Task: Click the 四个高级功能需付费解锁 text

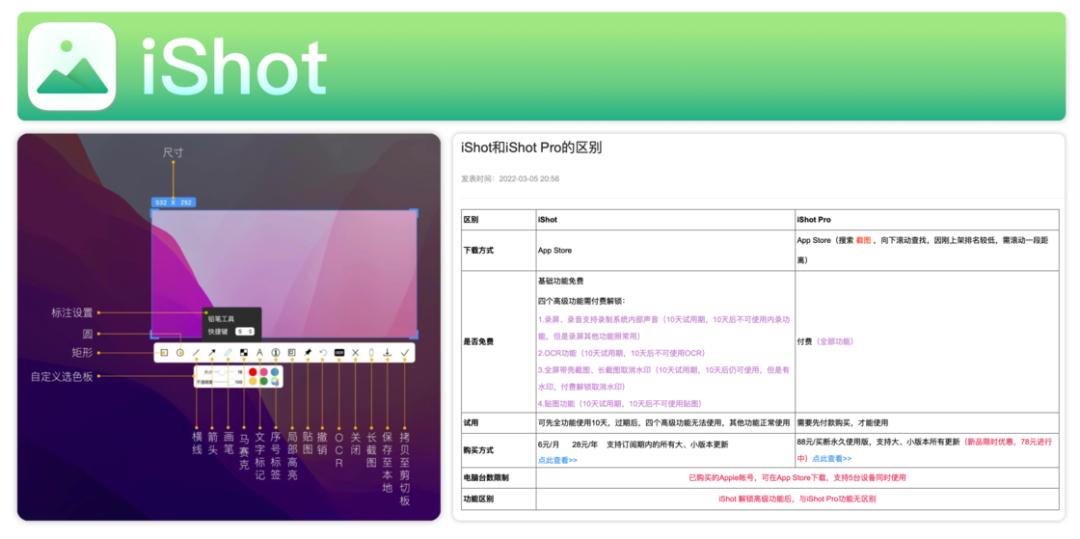Action: [581, 301]
